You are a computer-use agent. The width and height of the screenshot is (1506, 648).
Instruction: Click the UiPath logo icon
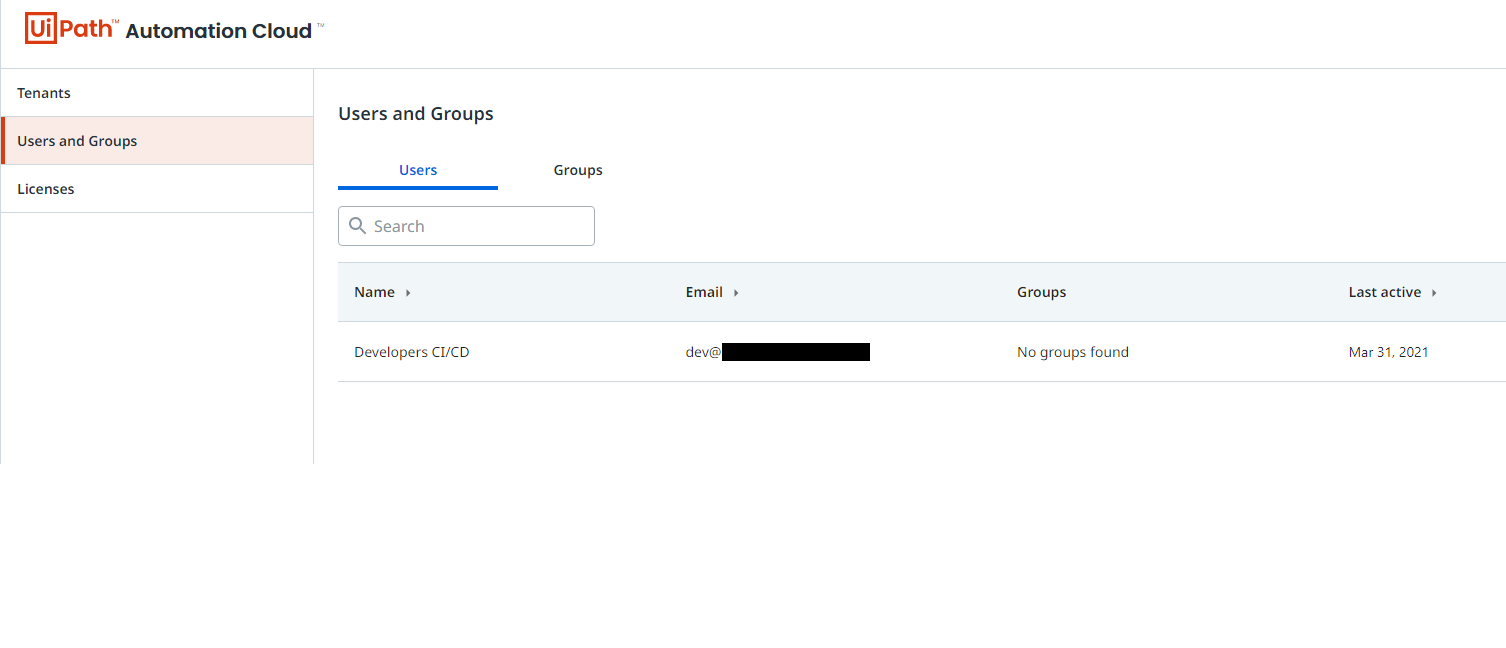pyautogui.click(x=70, y=28)
